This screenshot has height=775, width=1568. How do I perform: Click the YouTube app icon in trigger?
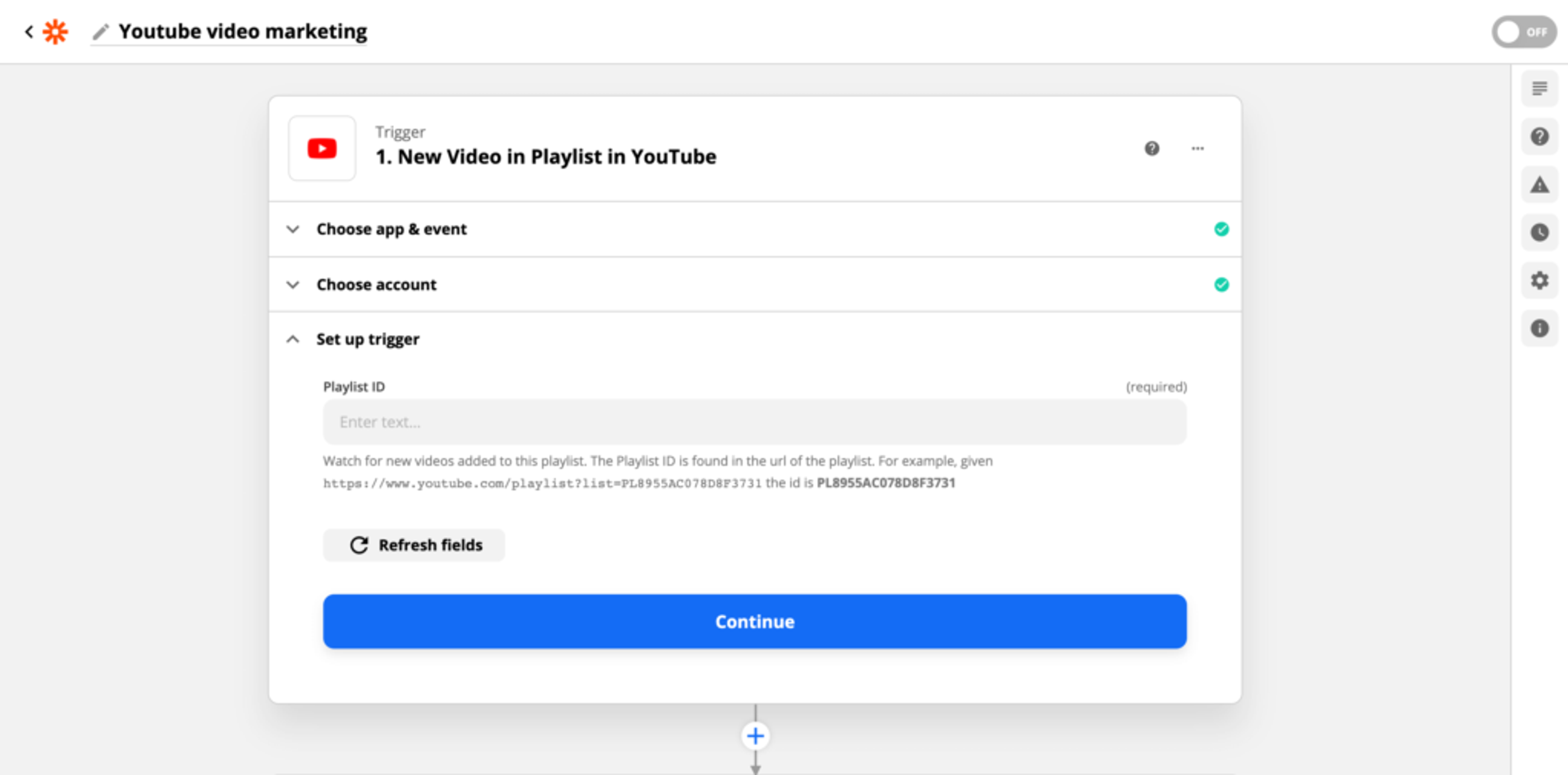(x=322, y=149)
